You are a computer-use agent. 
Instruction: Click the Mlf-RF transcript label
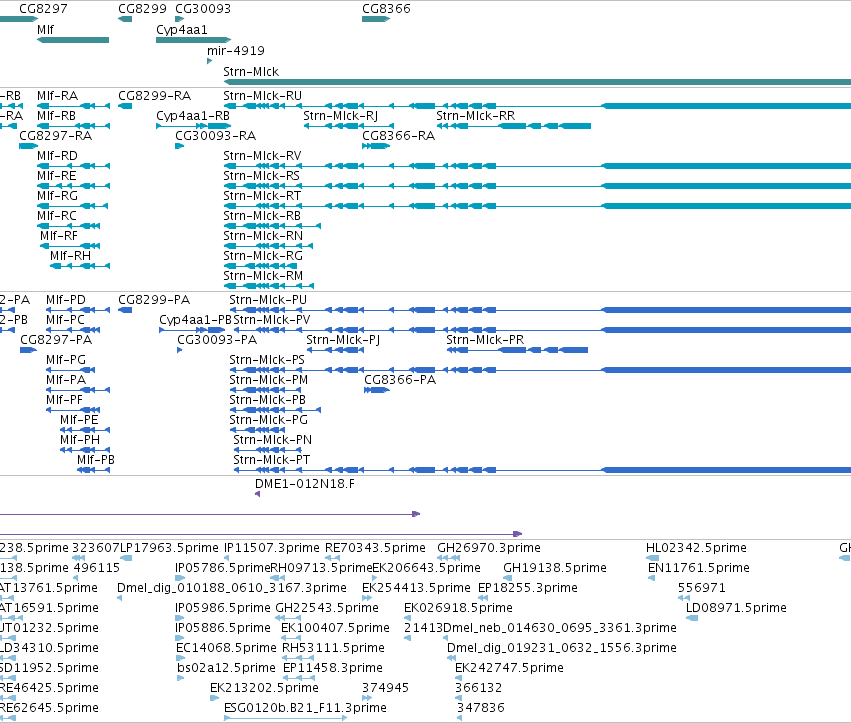(59, 236)
